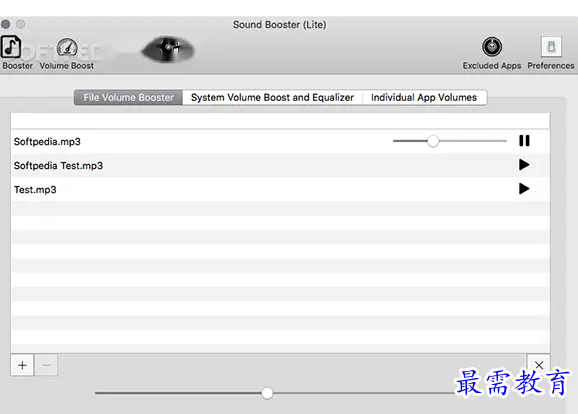Open the Volume Boost gauge icon
This screenshot has width=578, height=414.
click(x=67, y=47)
